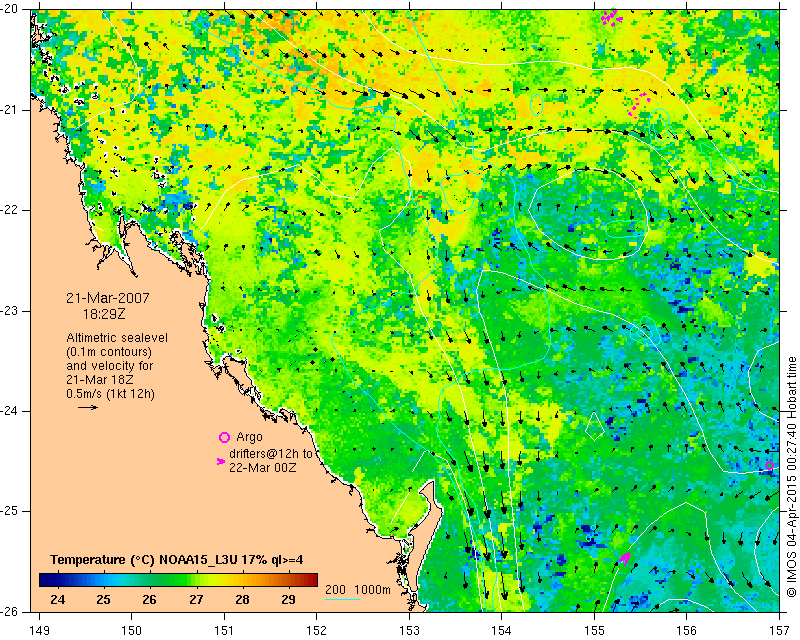
Task: Click the '18:29Z' time label
Action: tap(104, 314)
